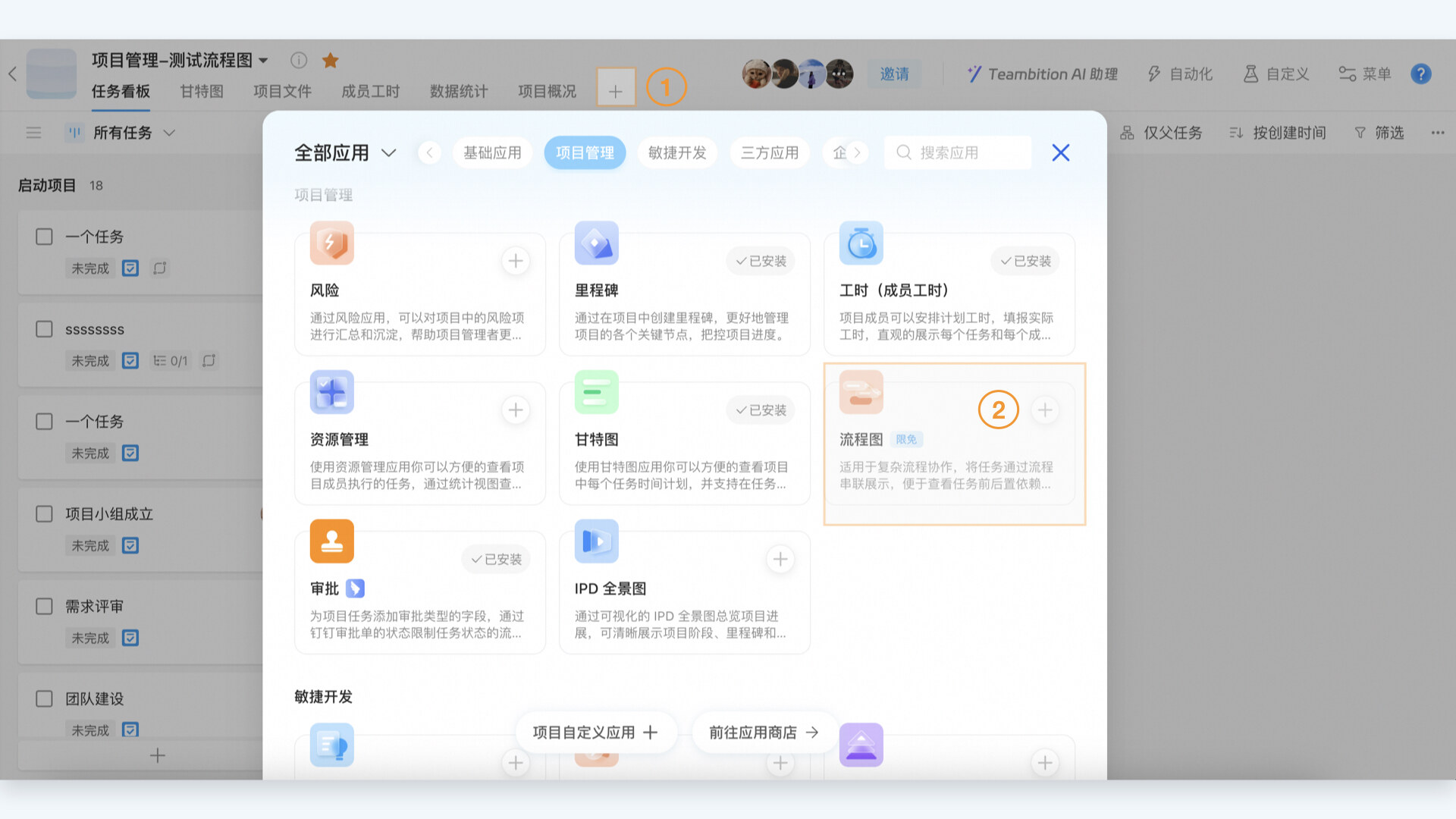Click the plus icon on 风险 app card
The image size is (1456, 819).
pos(516,261)
